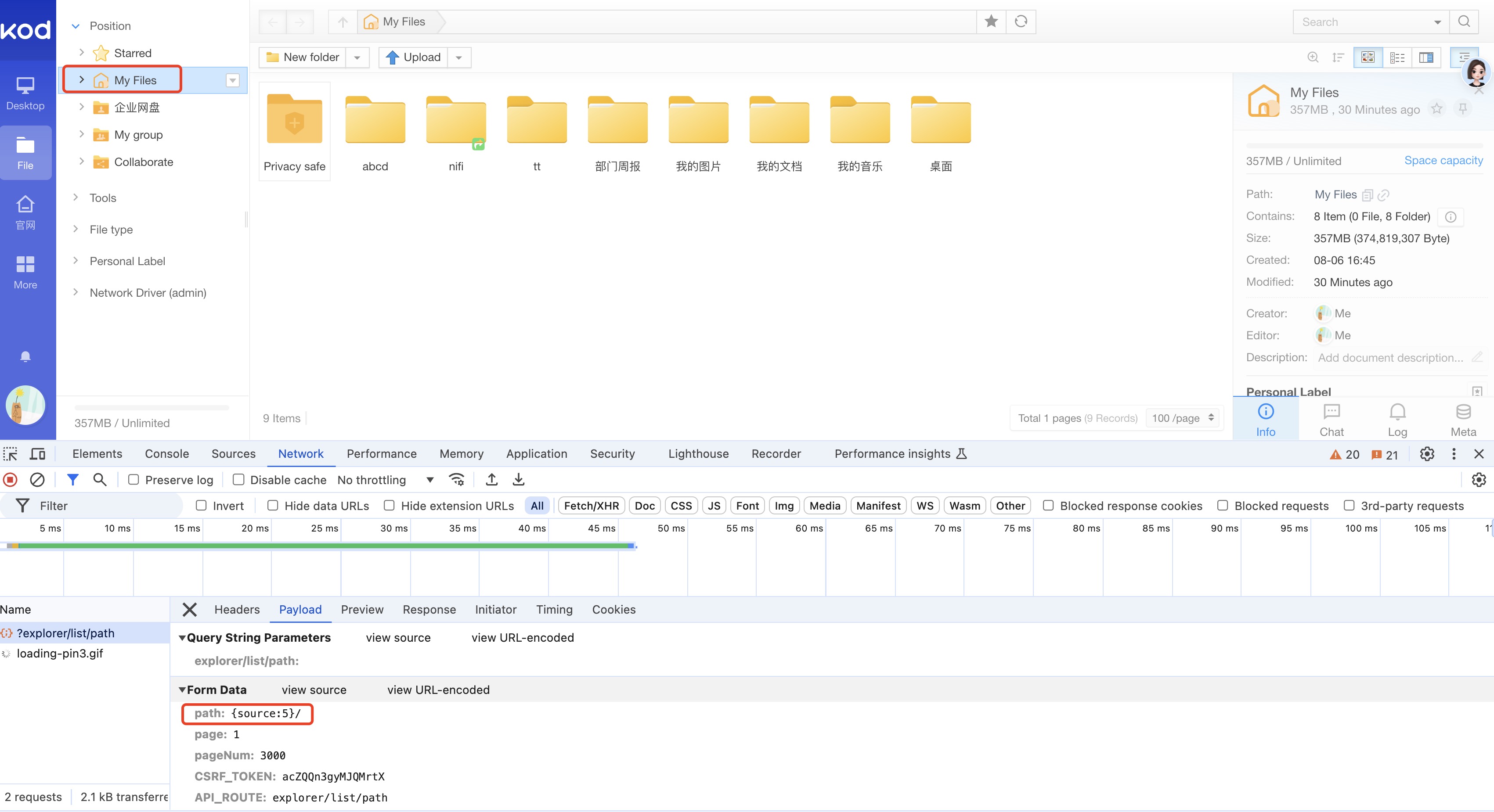Switch to the Console tab in DevTools
The height and width of the screenshot is (812, 1494).
point(166,454)
